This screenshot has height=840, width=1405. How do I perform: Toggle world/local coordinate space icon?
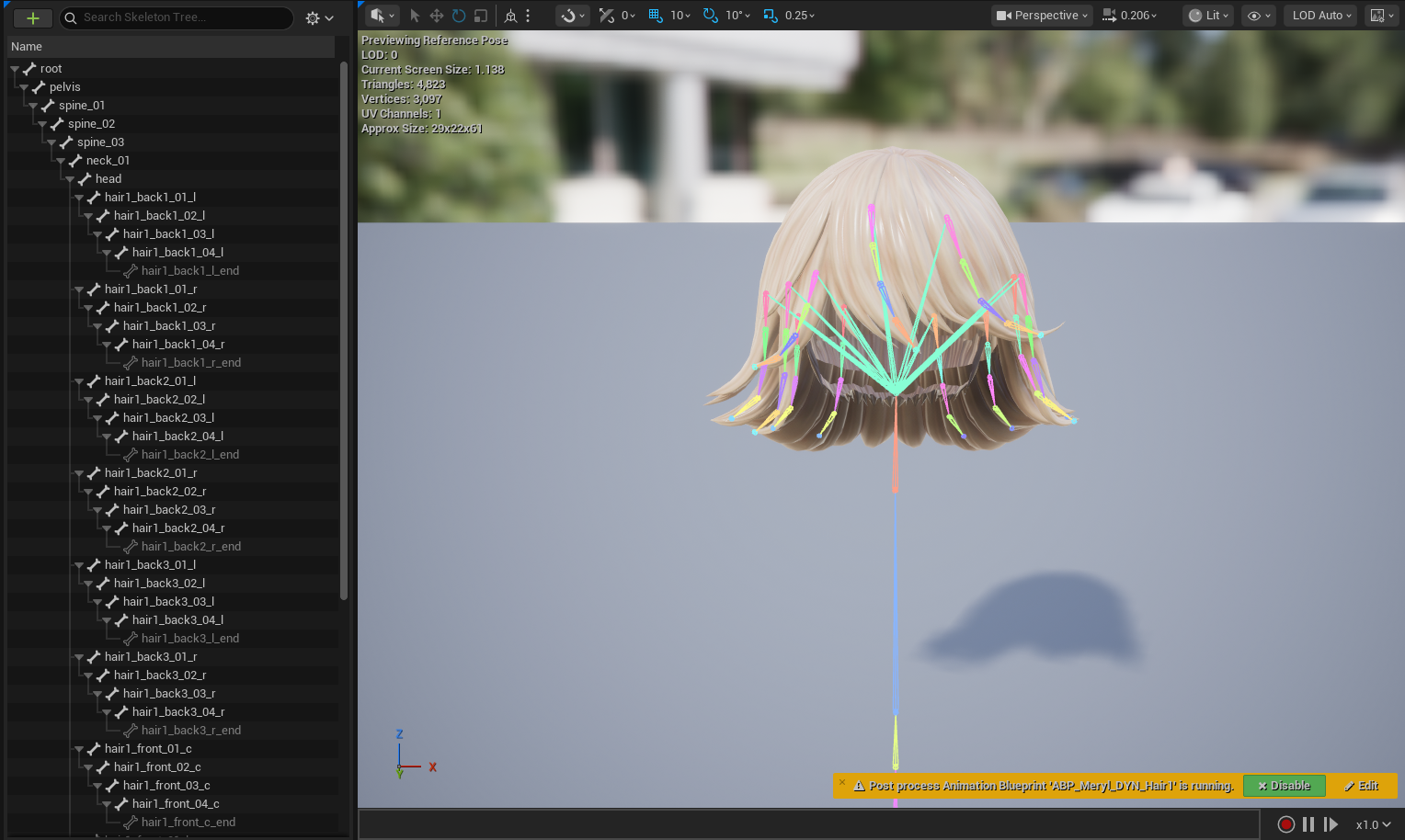(x=510, y=16)
